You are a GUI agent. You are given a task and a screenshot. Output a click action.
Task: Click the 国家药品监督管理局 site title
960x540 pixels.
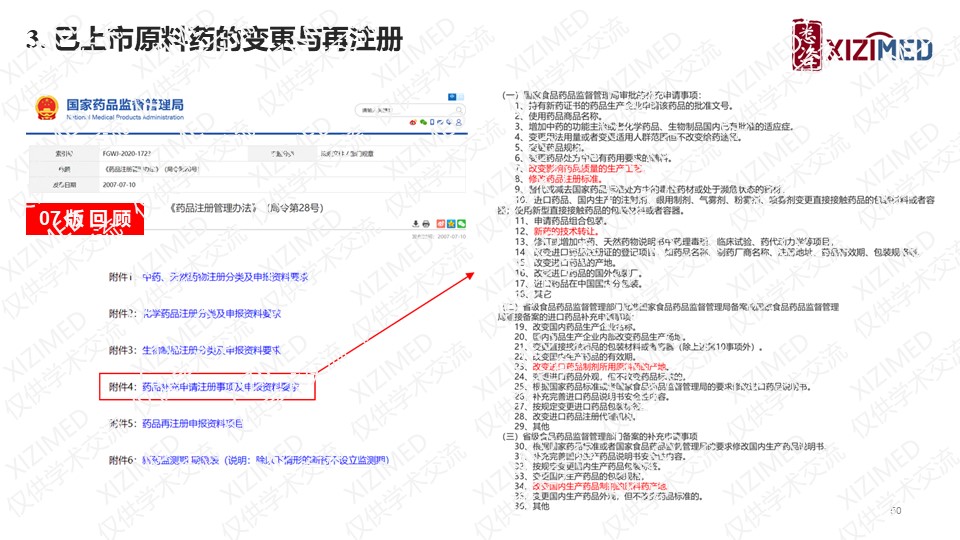[x=124, y=104]
